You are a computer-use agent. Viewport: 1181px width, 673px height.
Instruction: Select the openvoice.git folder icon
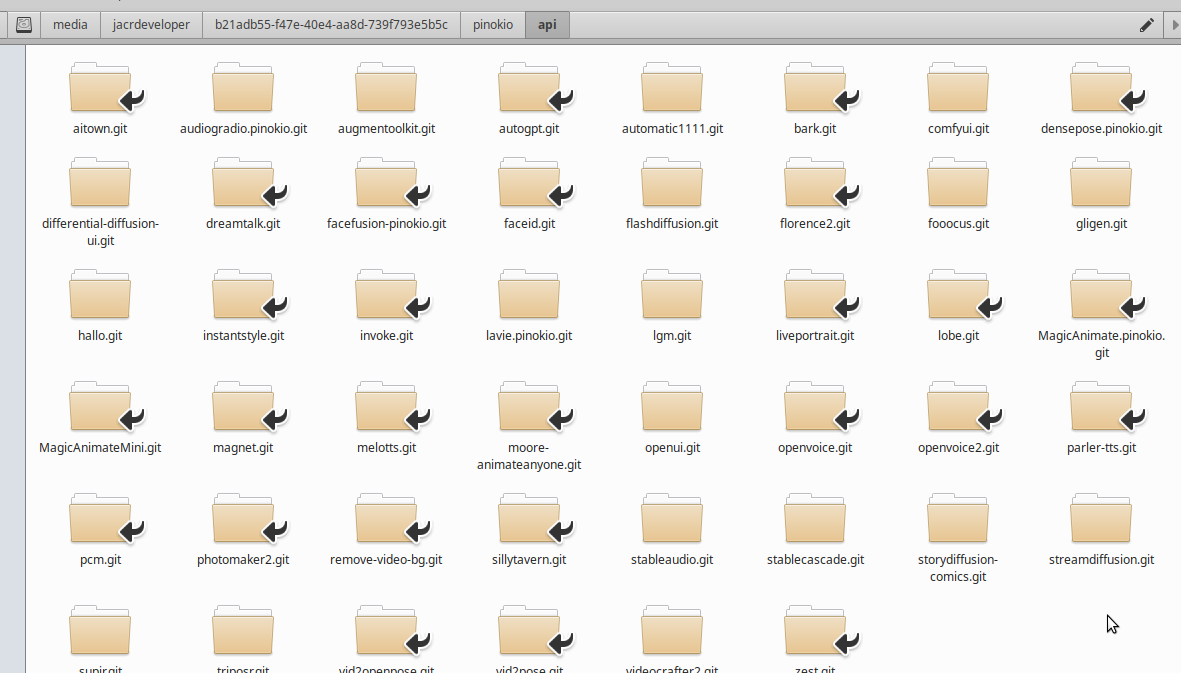coord(815,408)
